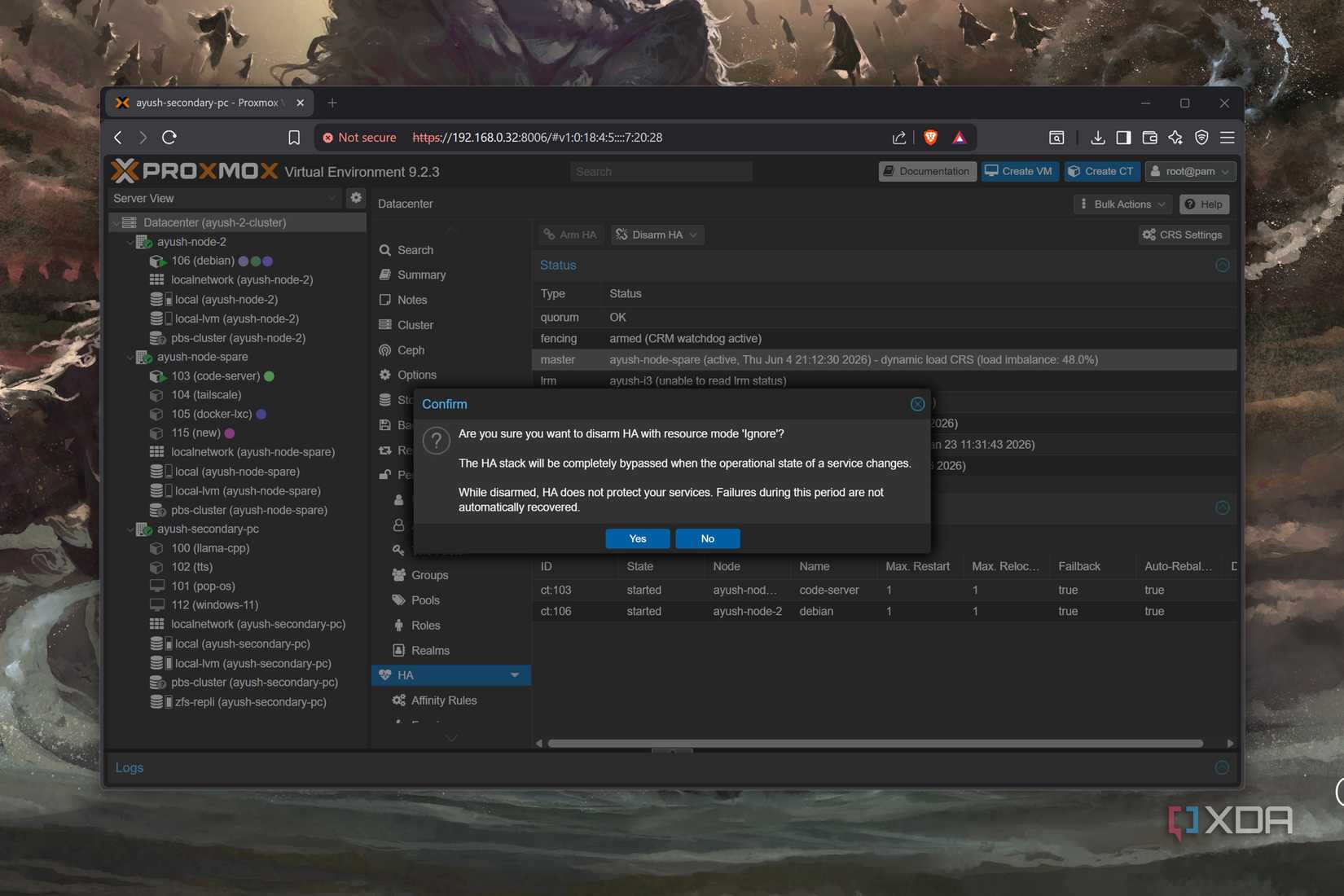The image size is (1344, 896).
Task: Close the Confirm dialog with X icon
Action: pos(917,404)
